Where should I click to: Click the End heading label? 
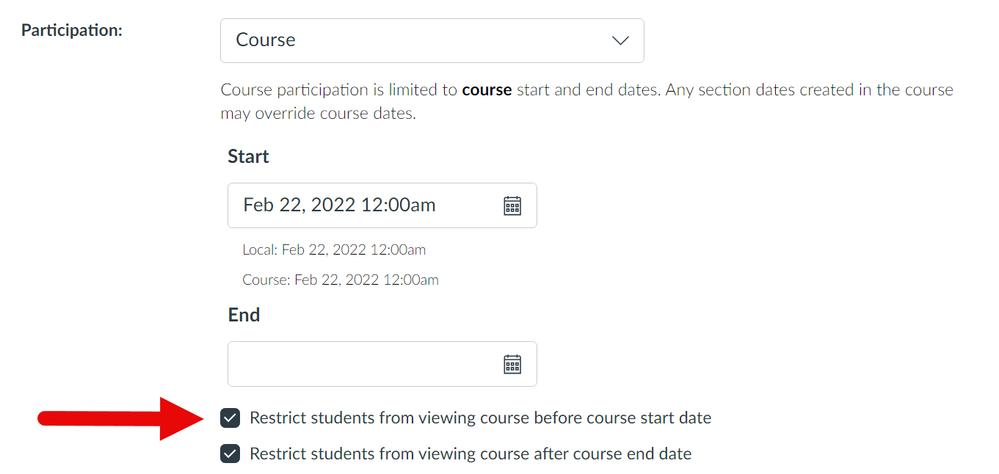click(x=244, y=314)
